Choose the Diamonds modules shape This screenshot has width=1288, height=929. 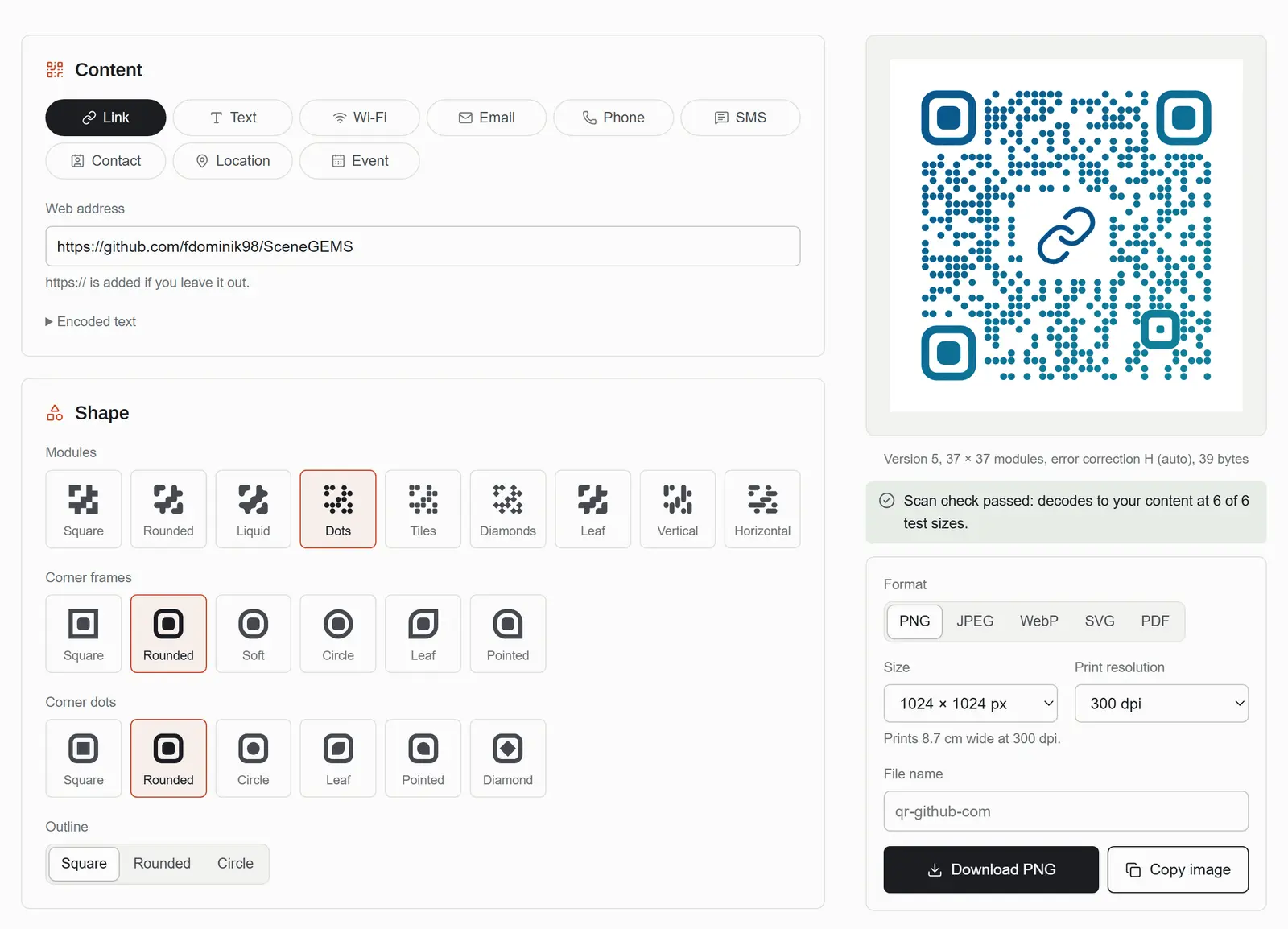coord(508,509)
